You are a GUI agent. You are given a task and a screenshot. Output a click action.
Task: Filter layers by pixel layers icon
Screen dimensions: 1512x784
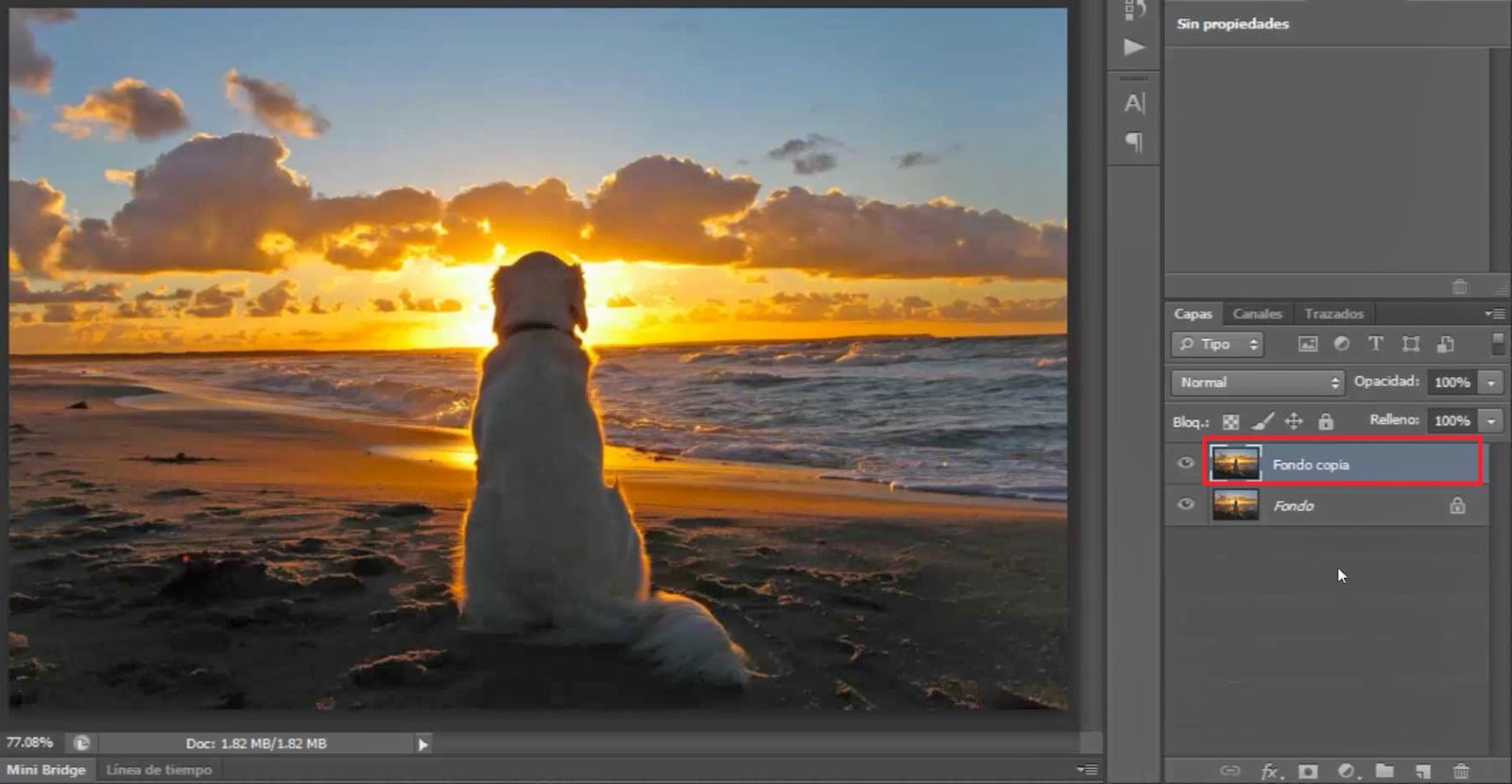(1308, 344)
